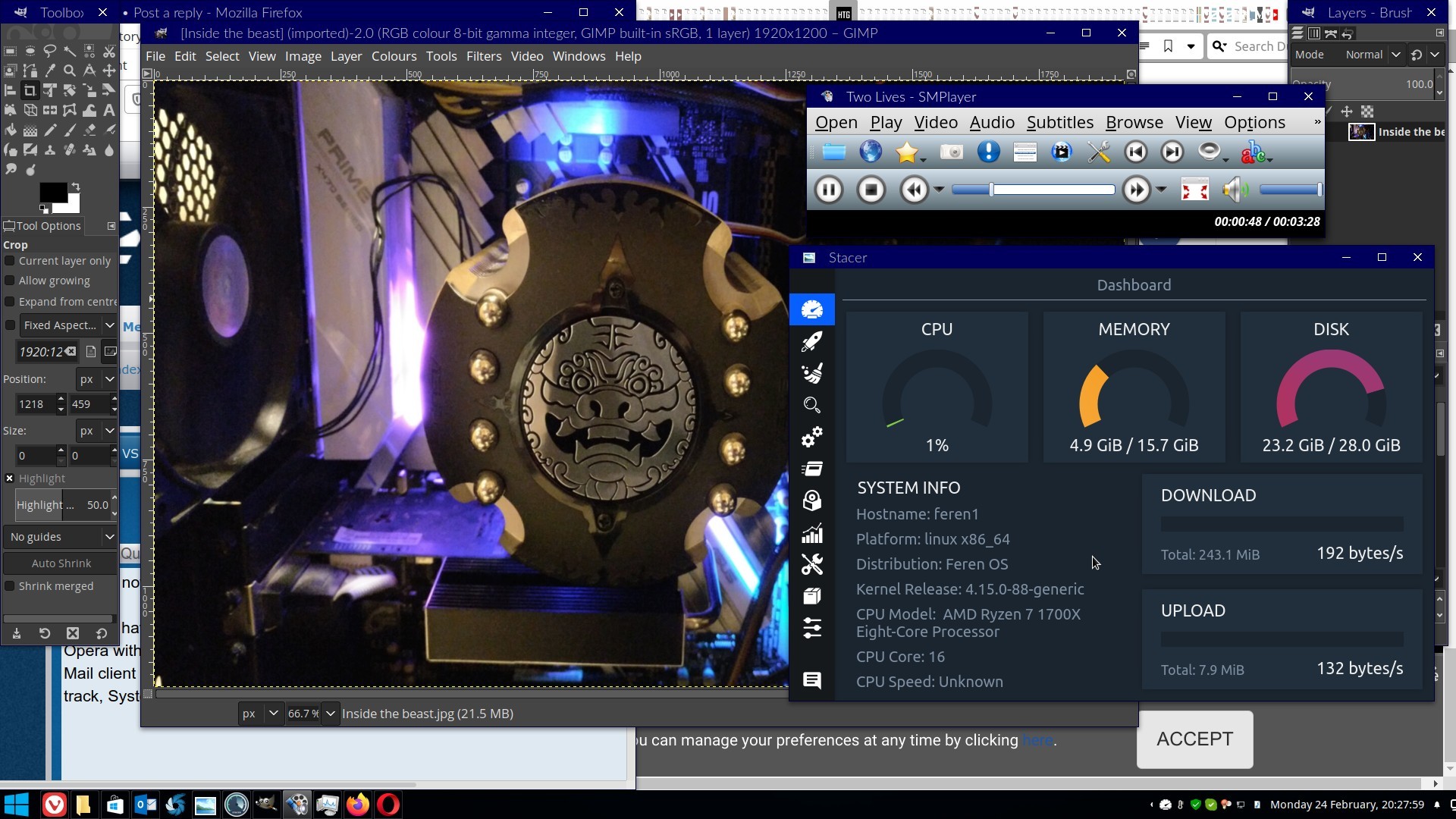Click the SMPlayer screenshot camera icon
This screenshot has height=819, width=1456.
[951, 152]
